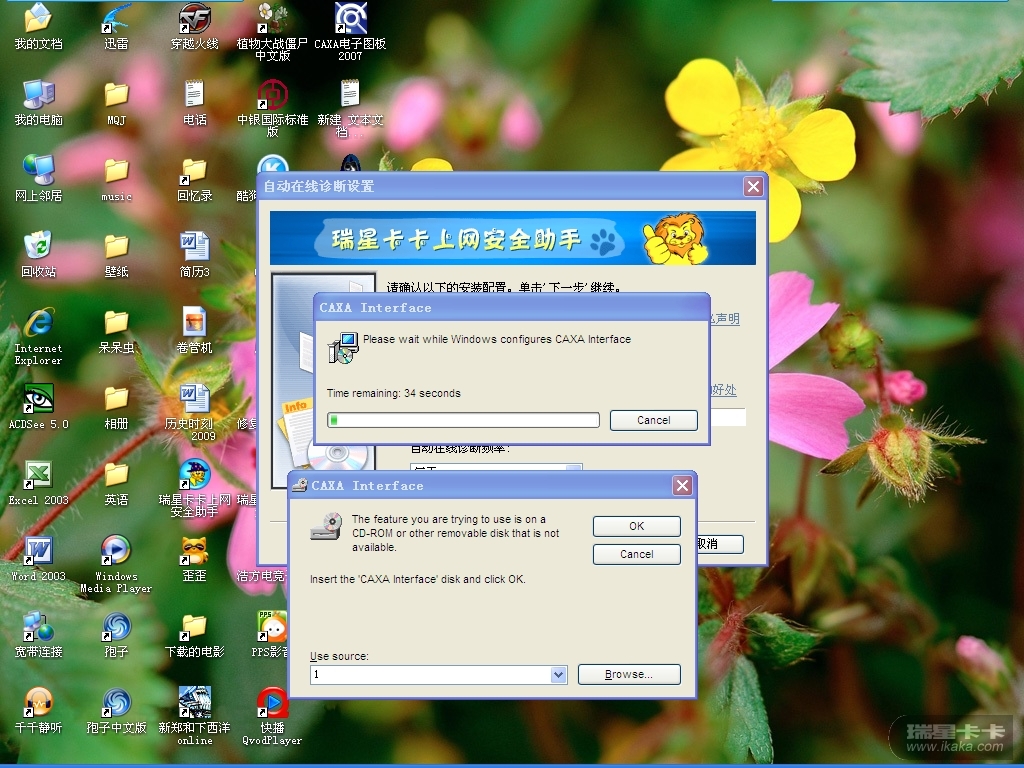Open the 卷管机 file icon
The width and height of the screenshot is (1024, 768).
pos(195,330)
